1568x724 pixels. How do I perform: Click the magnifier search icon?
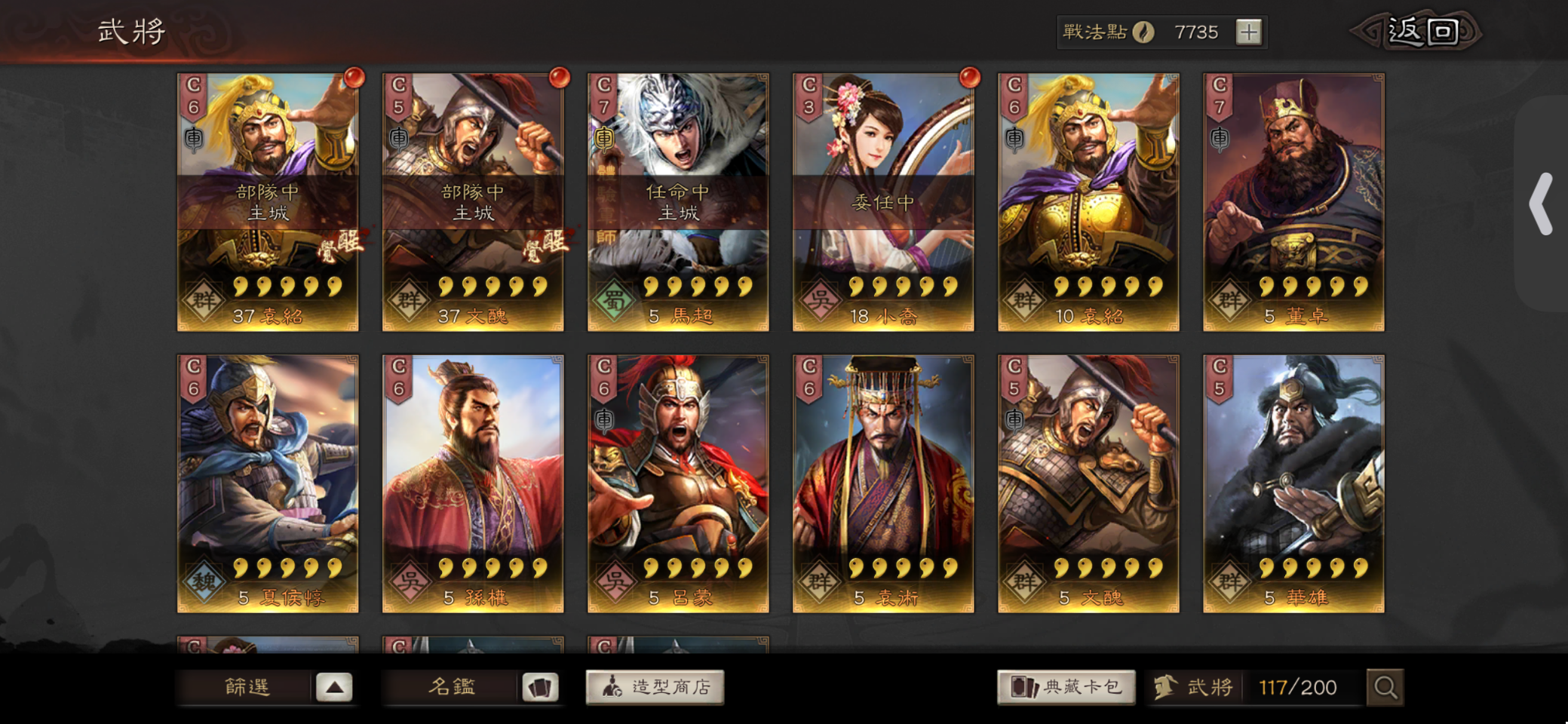click(1385, 687)
